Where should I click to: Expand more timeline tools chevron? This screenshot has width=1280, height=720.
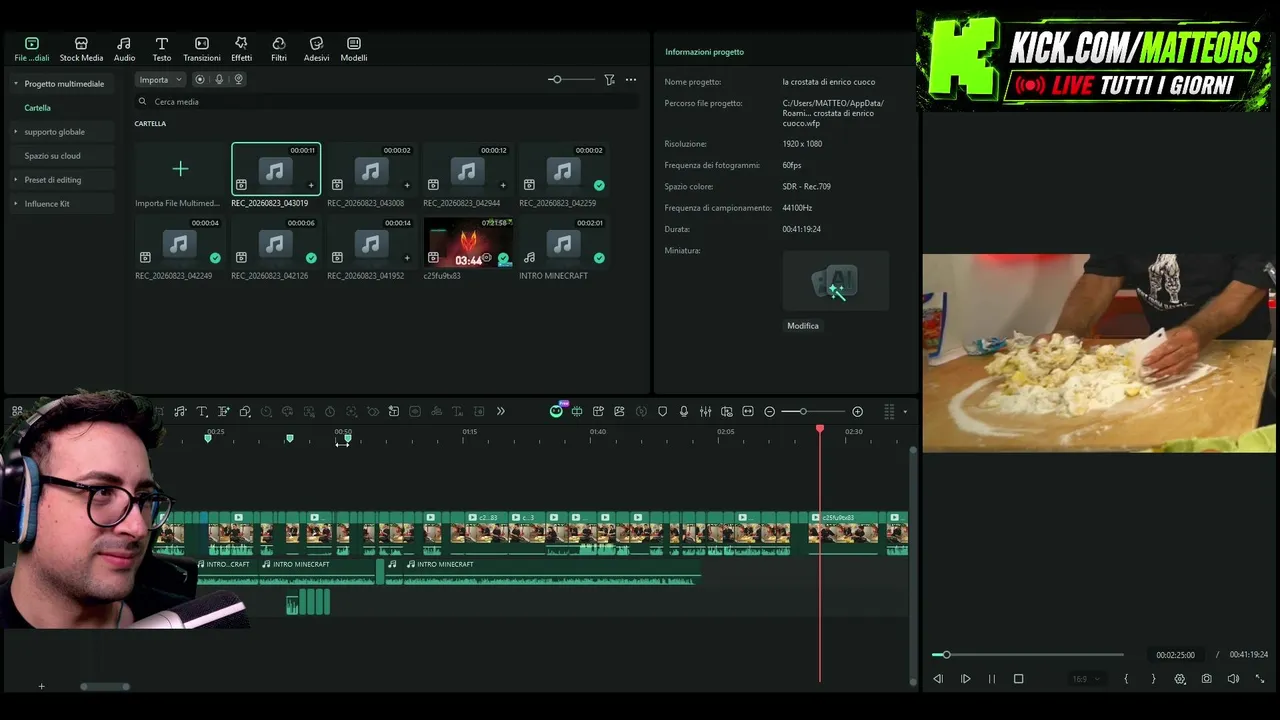point(501,412)
